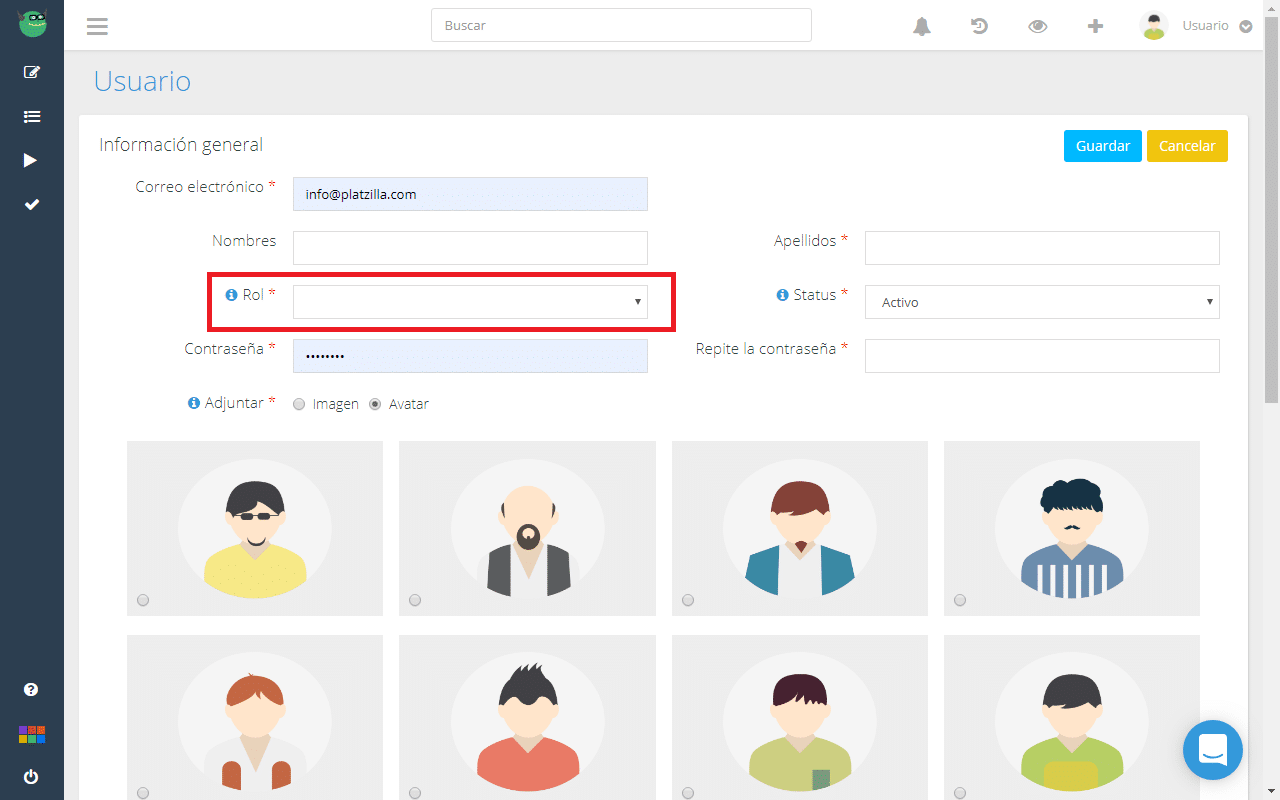The height and width of the screenshot is (800, 1280).
Task: Open the notifications bell
Action: [921, 26]
